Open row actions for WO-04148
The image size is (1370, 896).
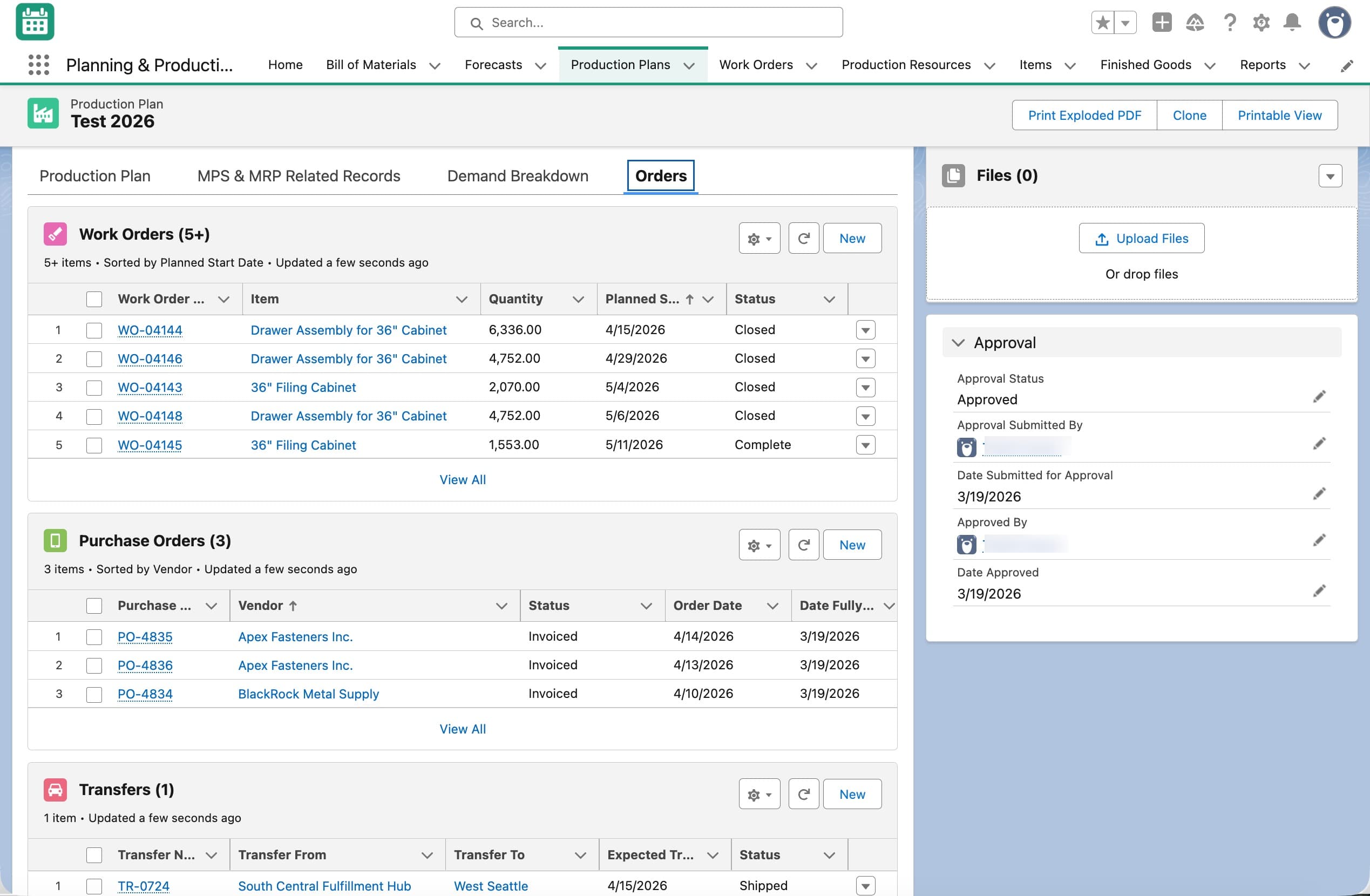click(865, 416)
